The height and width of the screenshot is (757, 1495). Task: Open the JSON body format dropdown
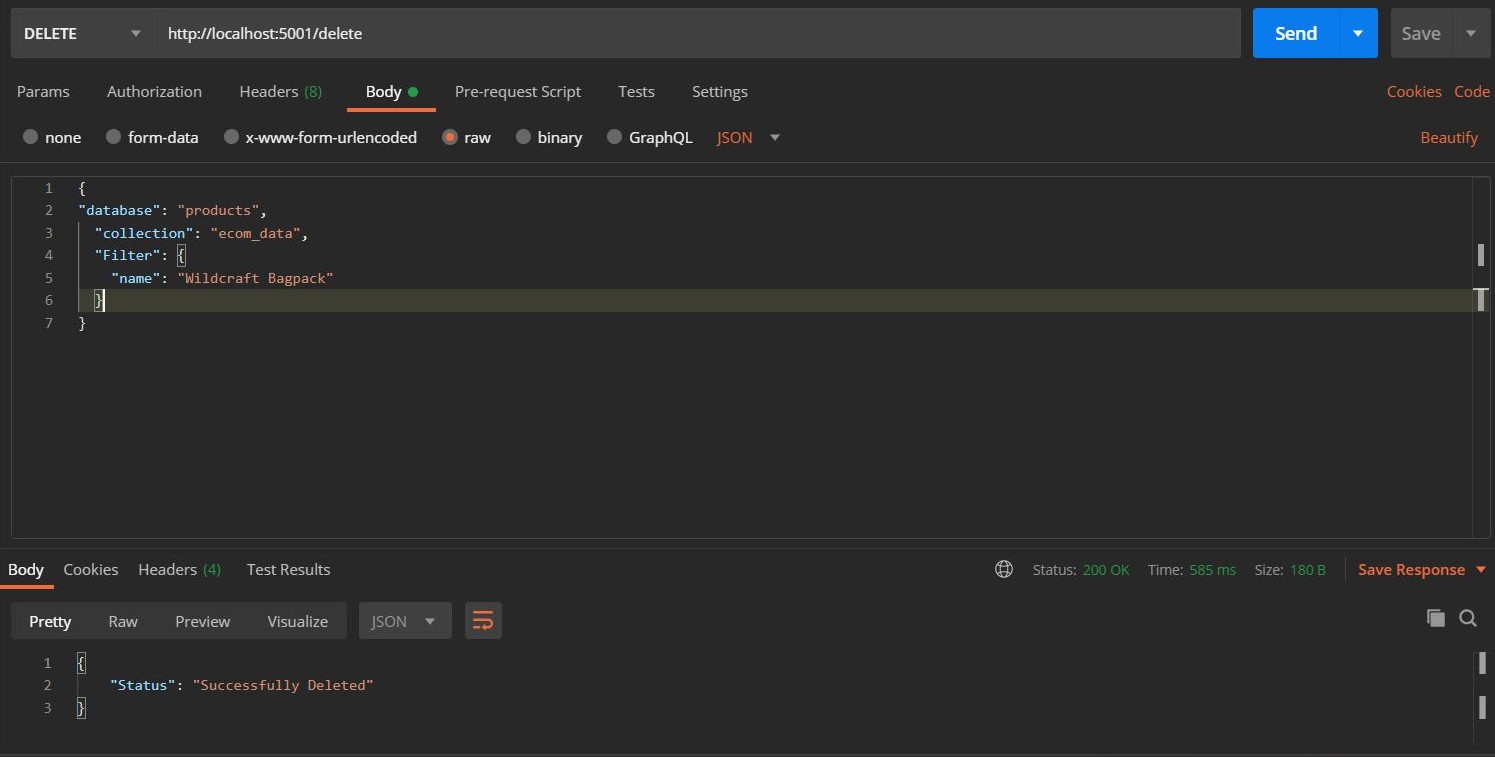(x=748, y=137)
